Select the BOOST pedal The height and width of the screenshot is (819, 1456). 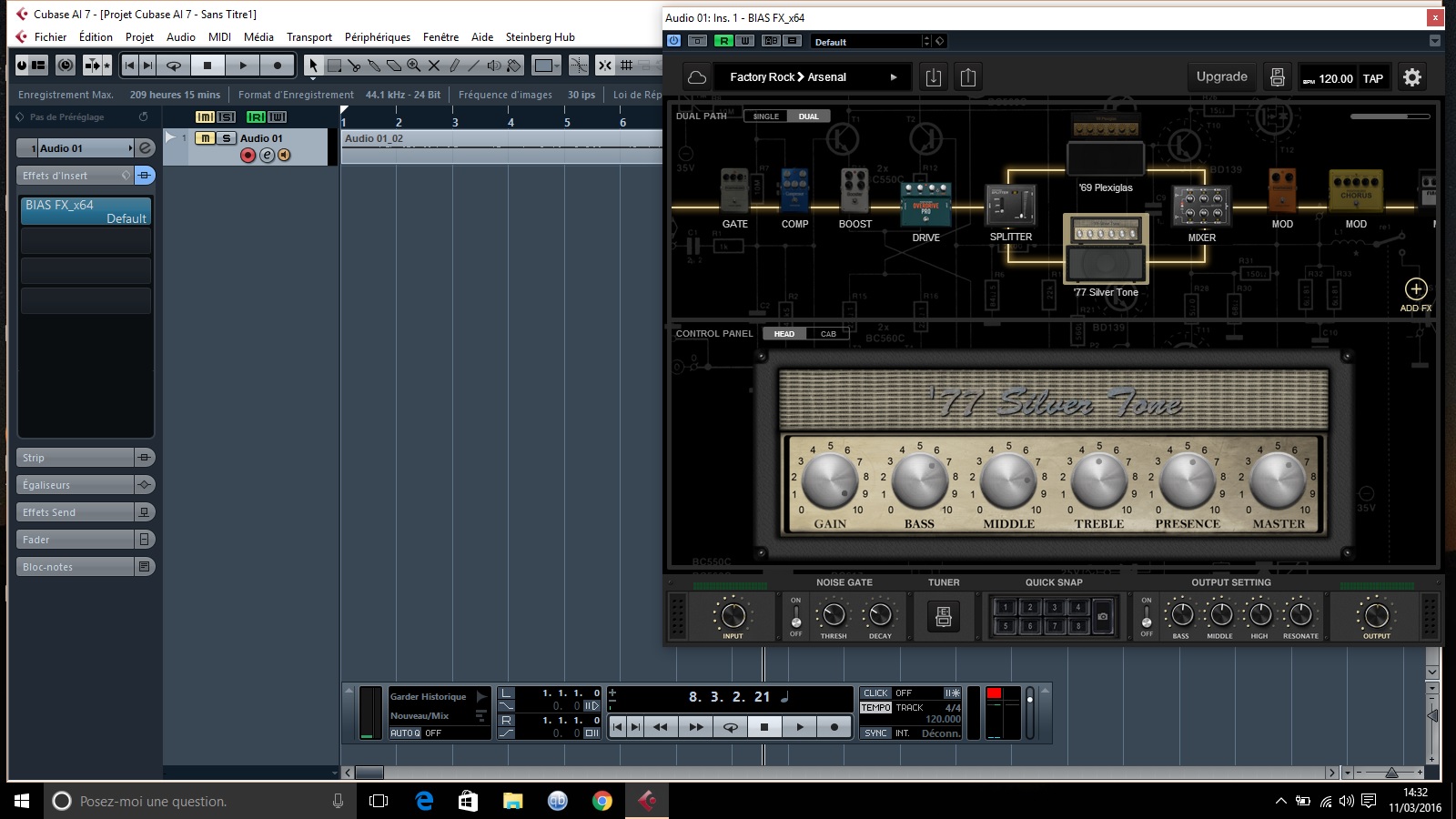coord(854,190)
